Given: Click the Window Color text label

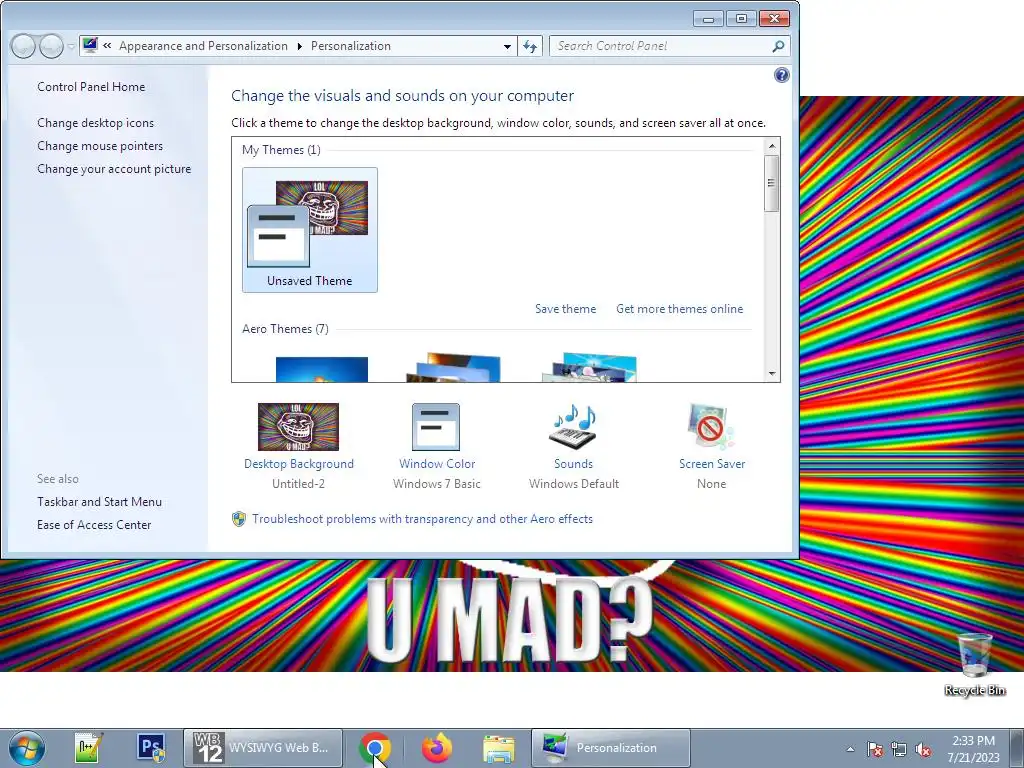Looking at the screenshot, I should tap(437, 464).
